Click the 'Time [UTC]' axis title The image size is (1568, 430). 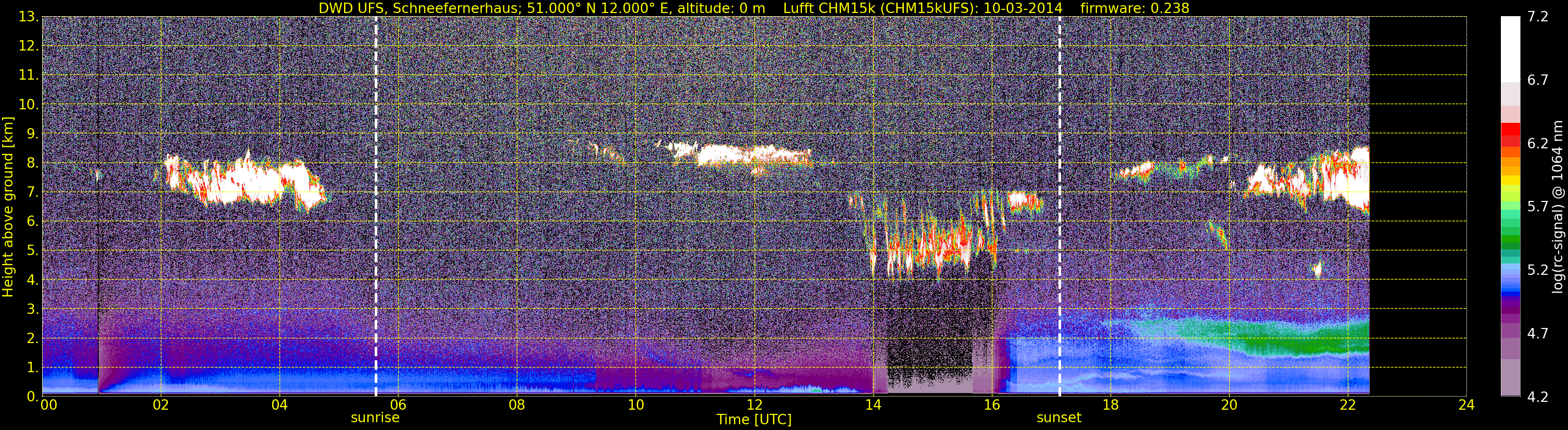pyautogui.click(x=754, y=420)
